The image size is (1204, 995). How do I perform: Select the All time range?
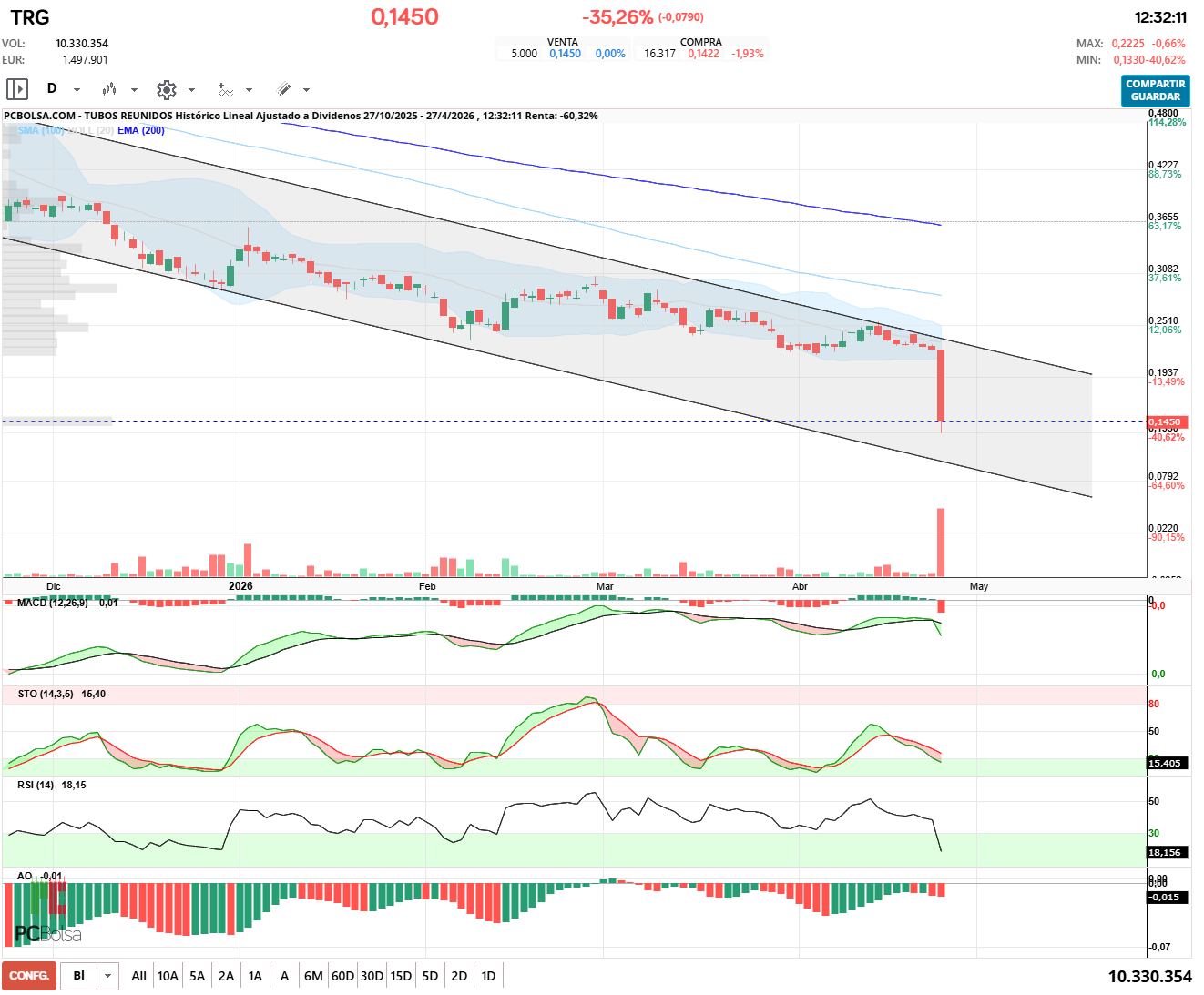(x=138, y=976)
